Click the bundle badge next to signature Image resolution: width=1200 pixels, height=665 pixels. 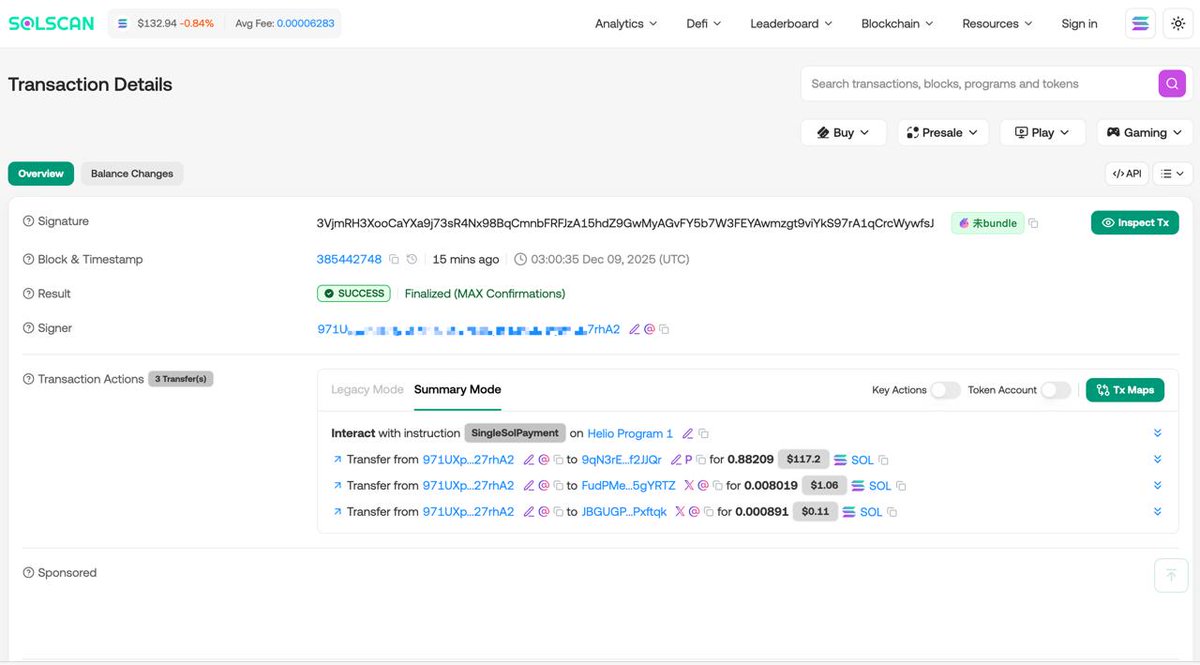987,224
